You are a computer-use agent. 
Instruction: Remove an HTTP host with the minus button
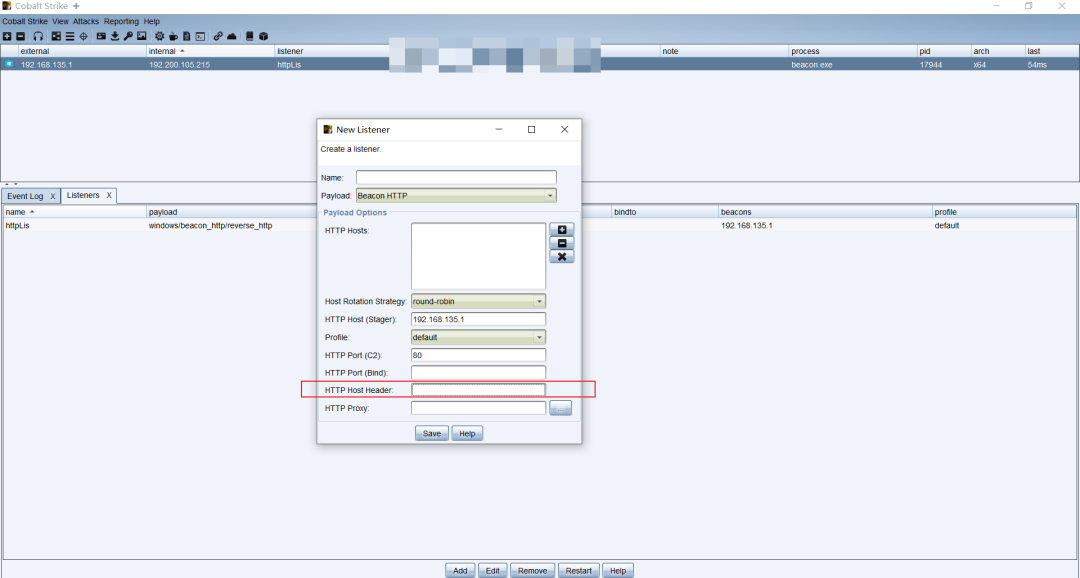tap(562, 243)
